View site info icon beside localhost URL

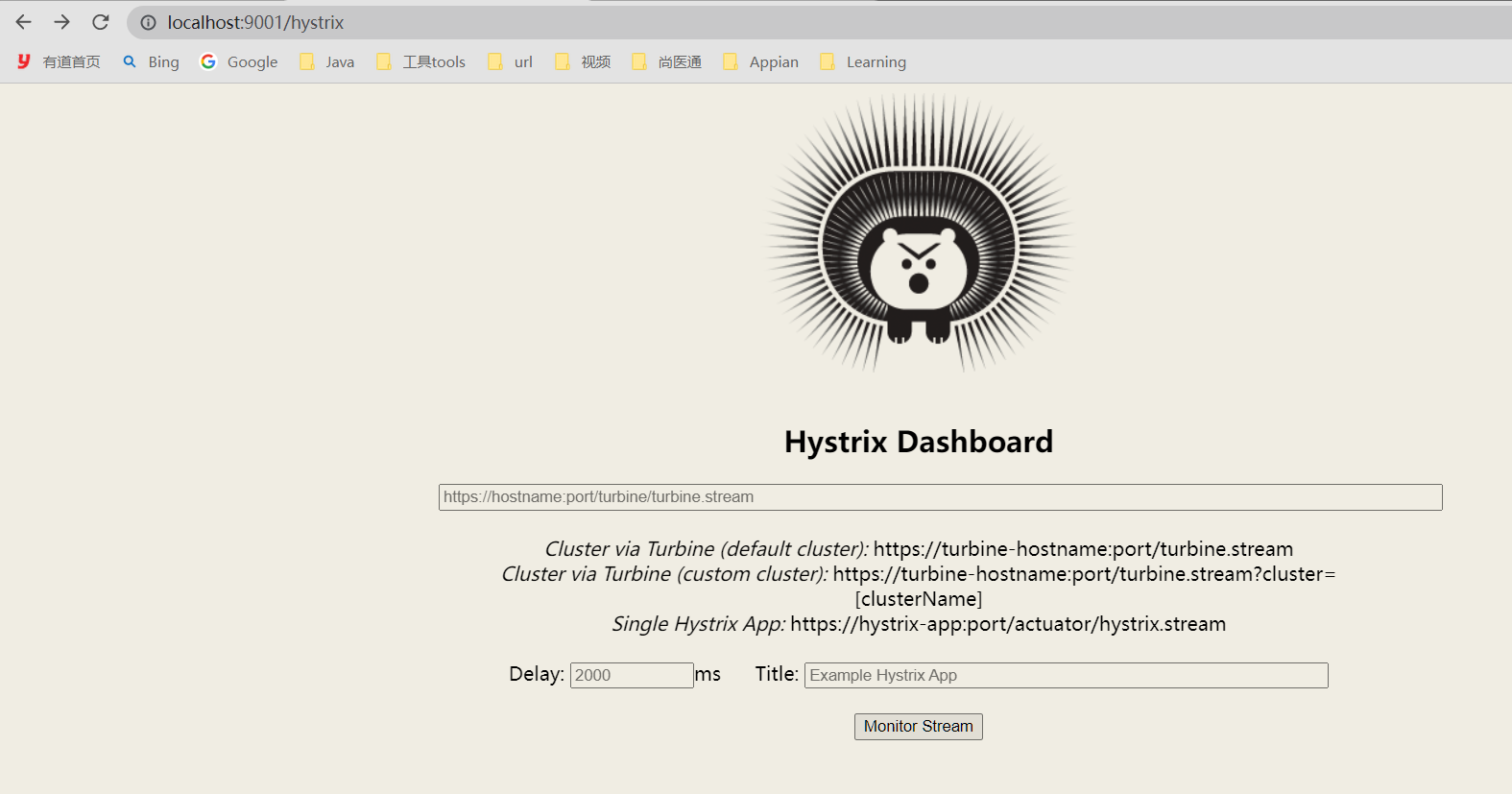pos(149,22)
